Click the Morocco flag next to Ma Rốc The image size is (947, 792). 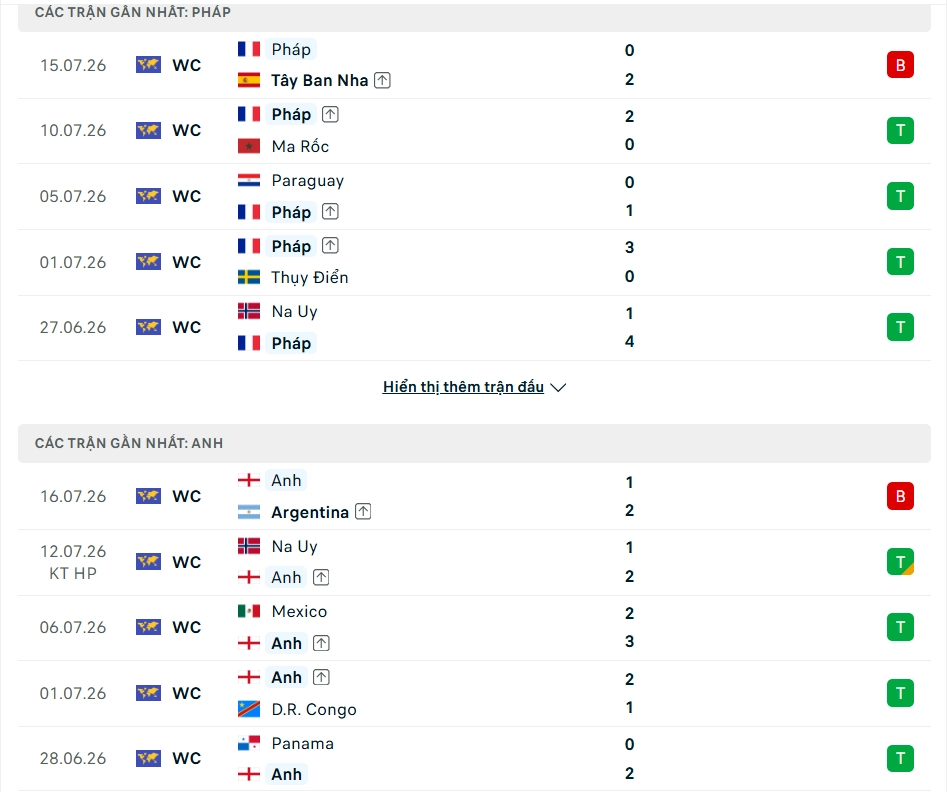click(x=249, y=146)
